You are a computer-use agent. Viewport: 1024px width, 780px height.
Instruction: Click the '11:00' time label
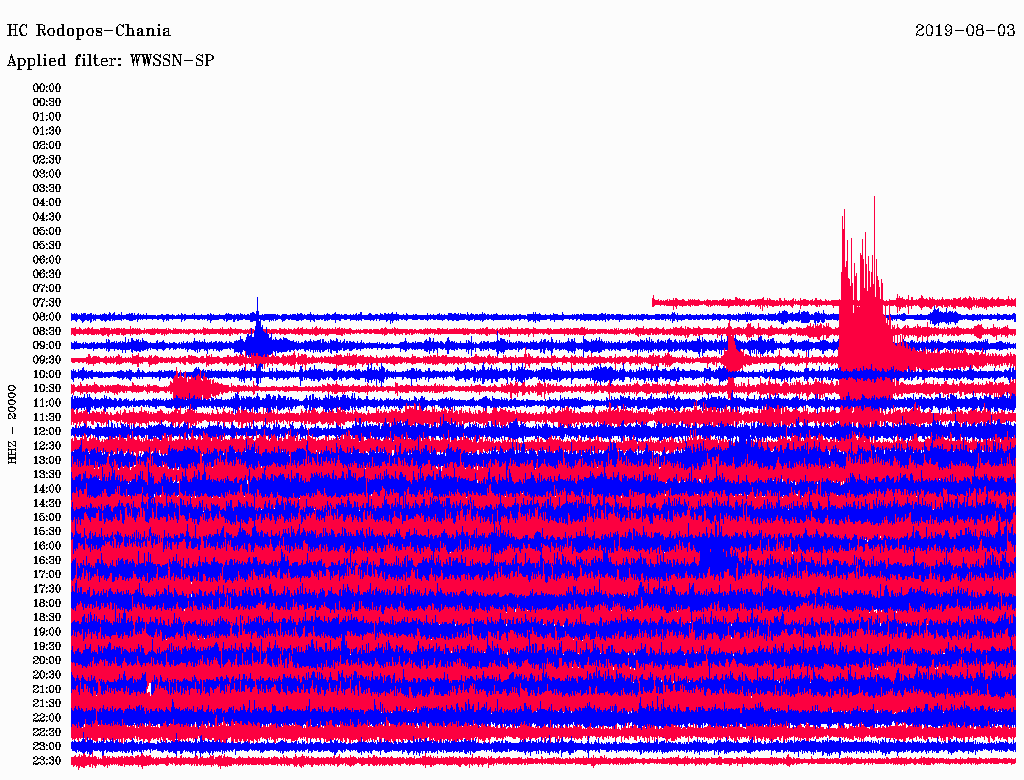(x=47, y=403)
